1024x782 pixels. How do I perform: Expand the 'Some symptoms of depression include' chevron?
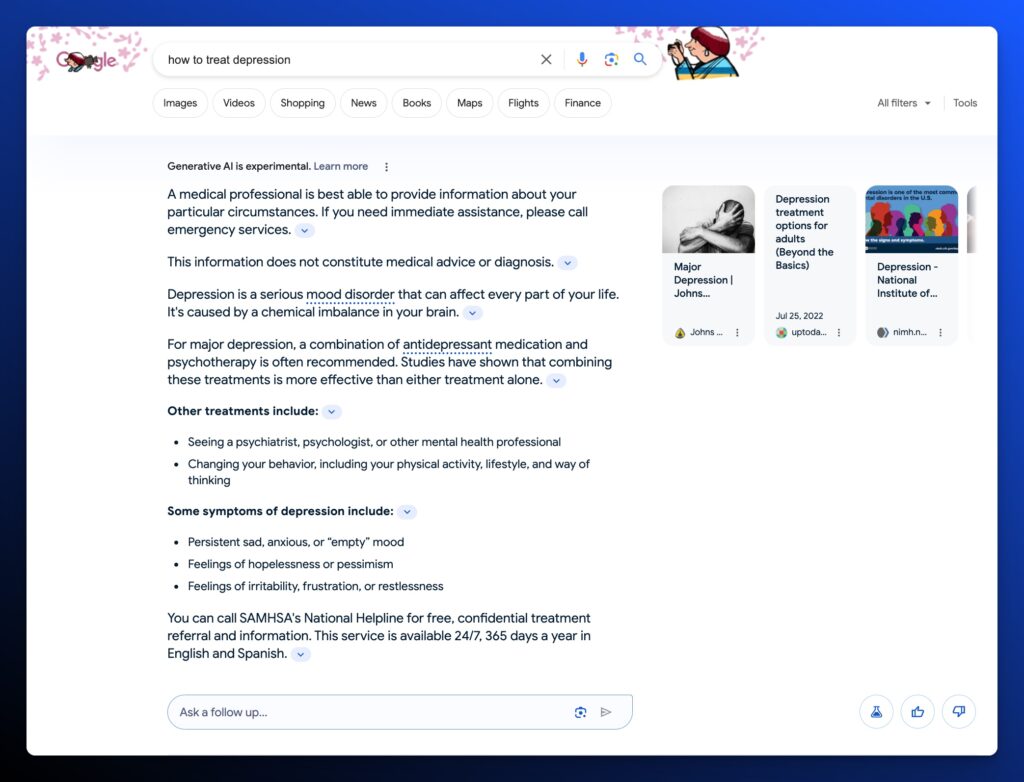tap(407, 512)
